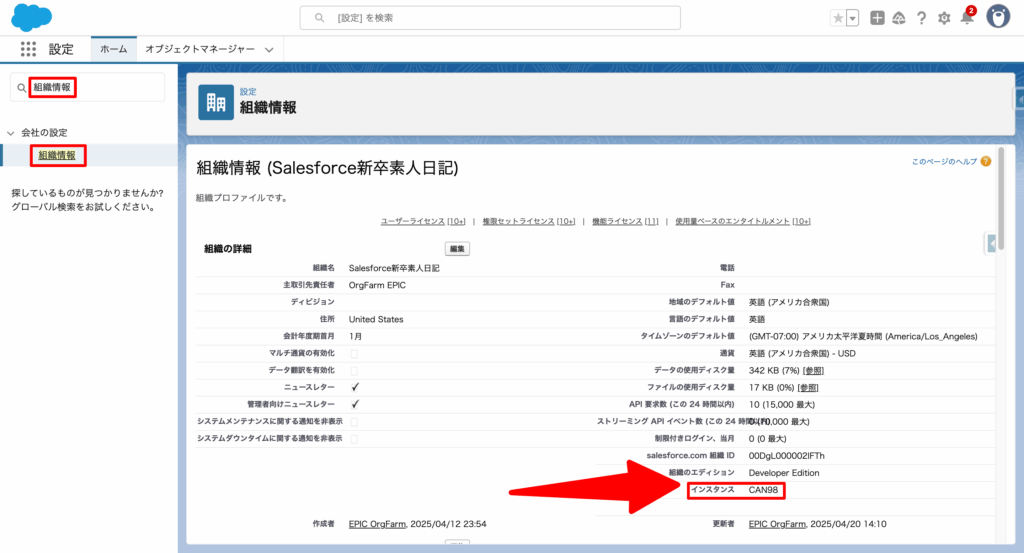Screen dimensions: 1024x553
Task: Click the page vertical scrollbar
Action: [1000, 199]
